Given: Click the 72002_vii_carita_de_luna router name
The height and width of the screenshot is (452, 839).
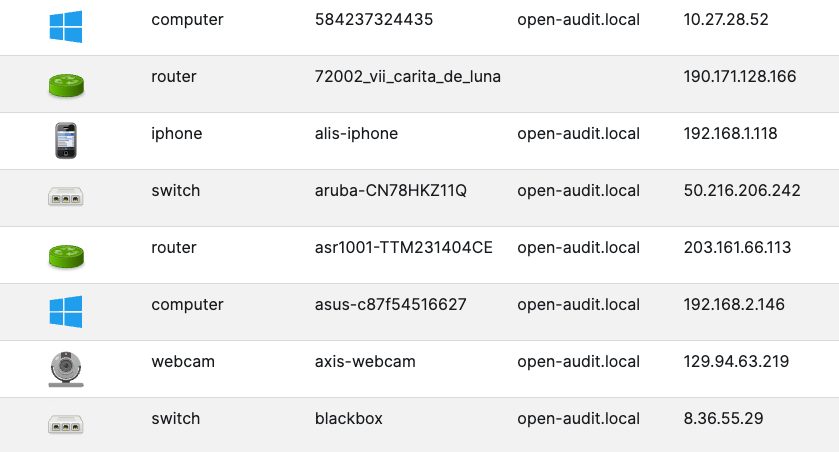Looking at the screenshot, I should [x=407, y=77].
